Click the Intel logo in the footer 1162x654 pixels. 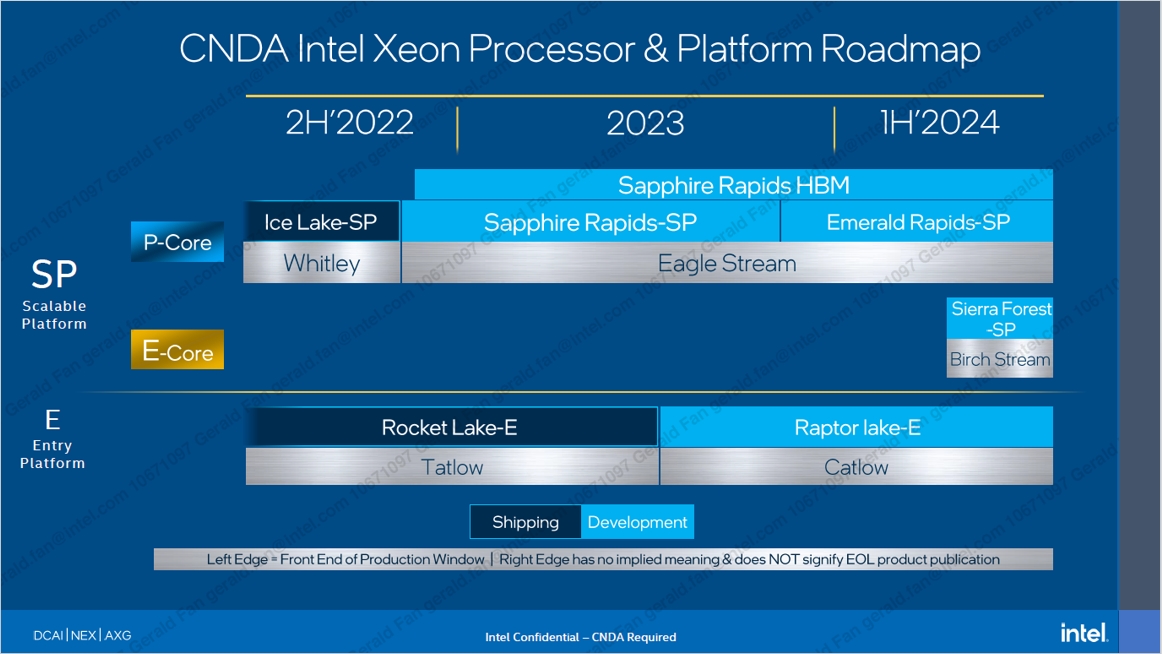pos(1084,633)
